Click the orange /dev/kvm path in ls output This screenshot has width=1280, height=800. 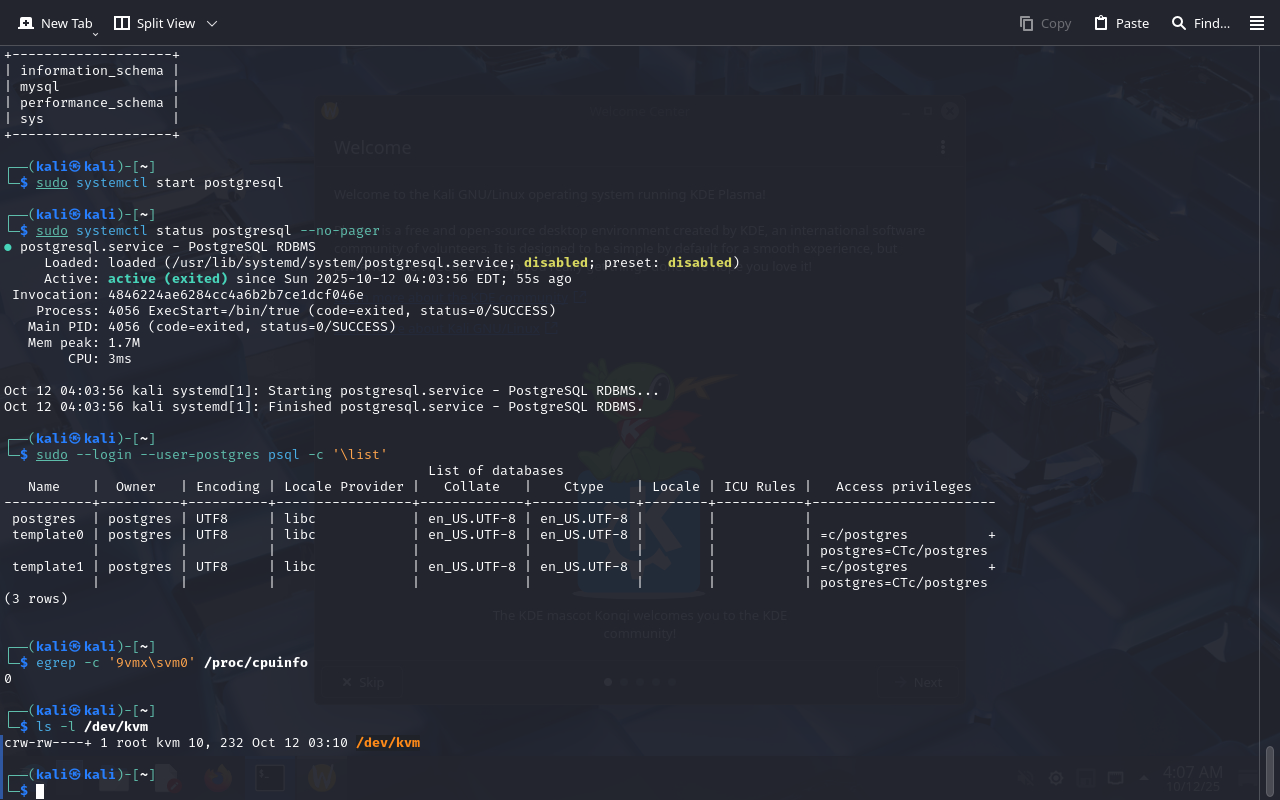[x=388, y=743]
